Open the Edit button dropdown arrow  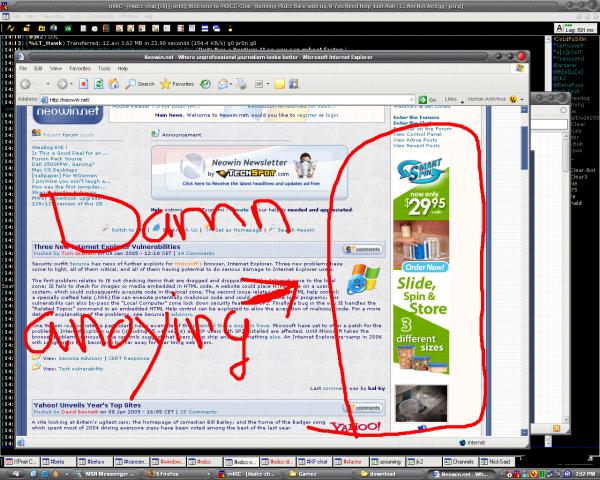pos(267,84)
